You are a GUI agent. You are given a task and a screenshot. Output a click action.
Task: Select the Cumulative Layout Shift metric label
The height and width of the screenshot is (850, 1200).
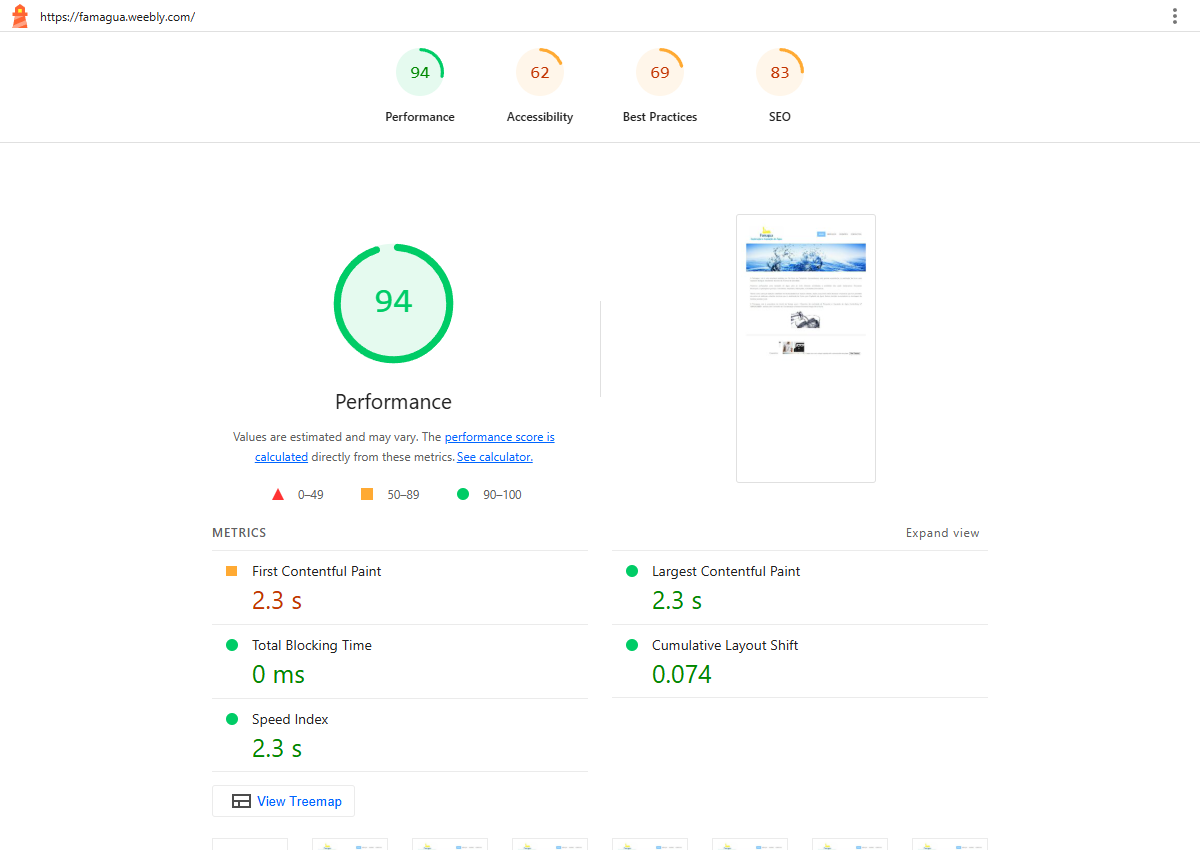point(725,645)
